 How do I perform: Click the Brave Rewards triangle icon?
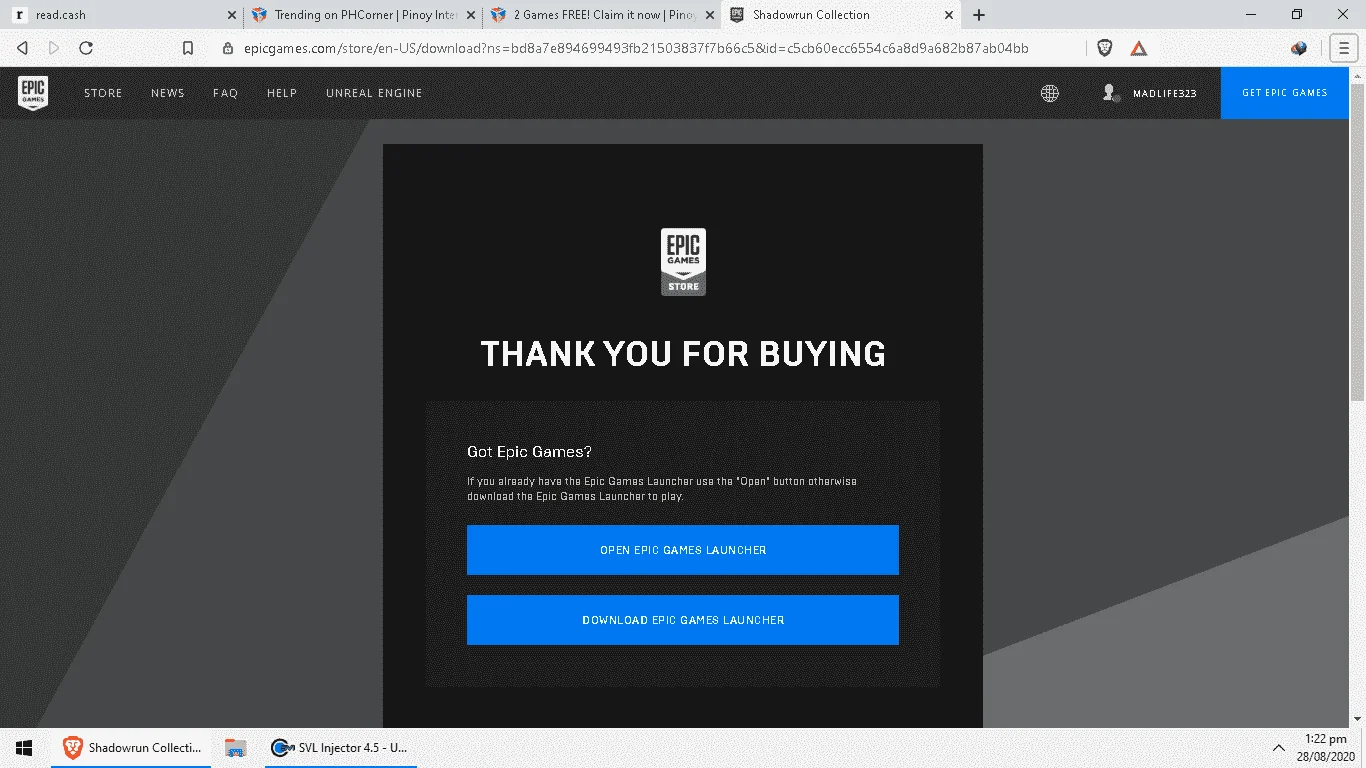coord(1138,48)
